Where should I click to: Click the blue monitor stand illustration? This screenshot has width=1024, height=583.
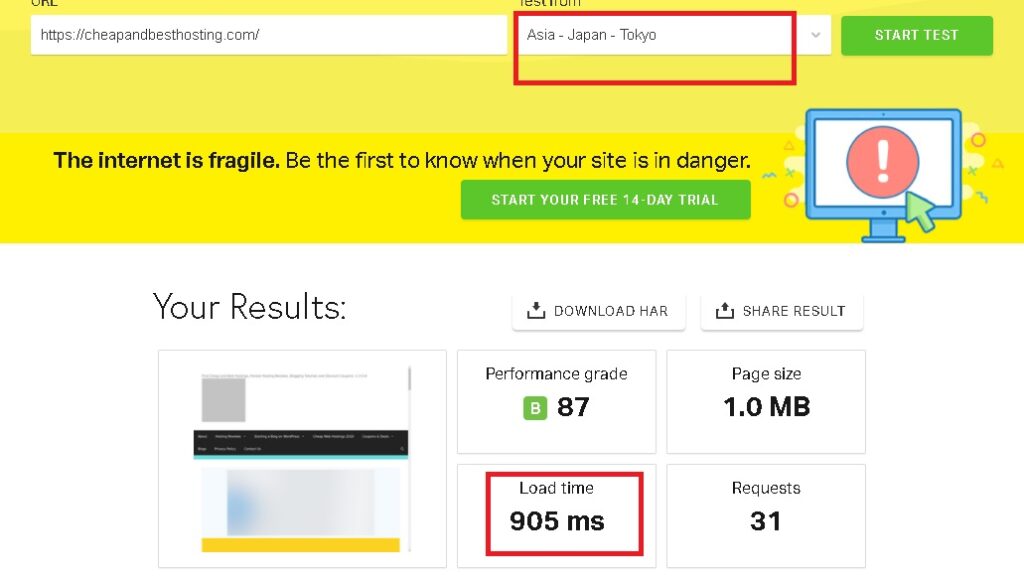point(882,229)
